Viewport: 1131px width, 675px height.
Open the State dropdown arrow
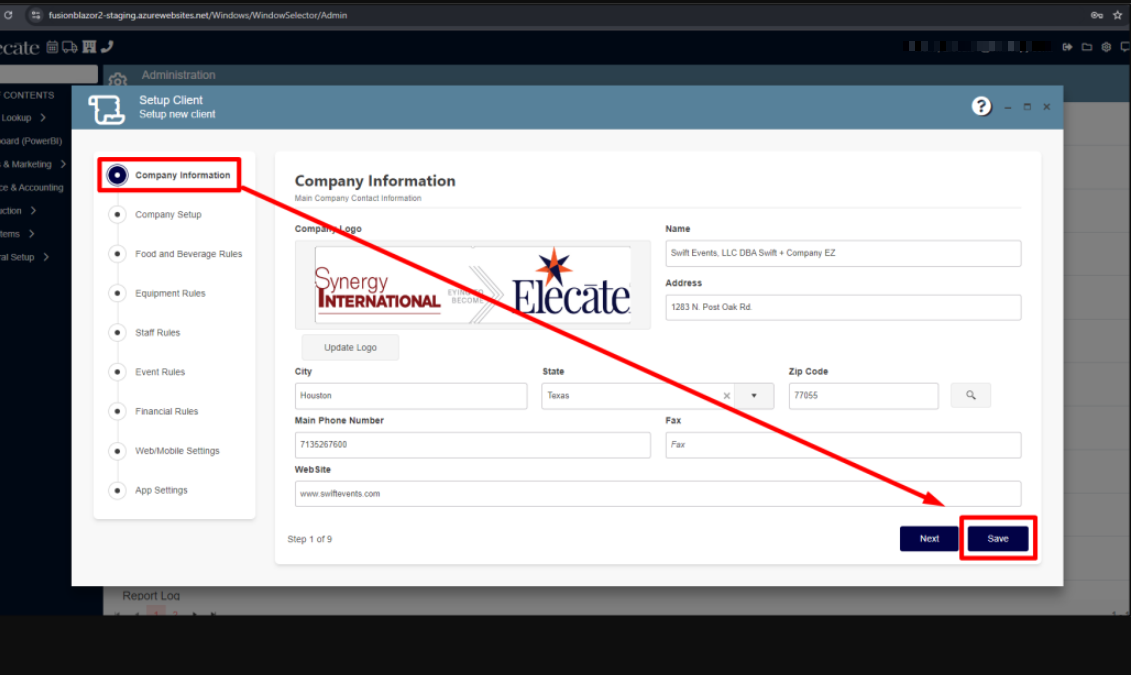click(x=754, y=396)
